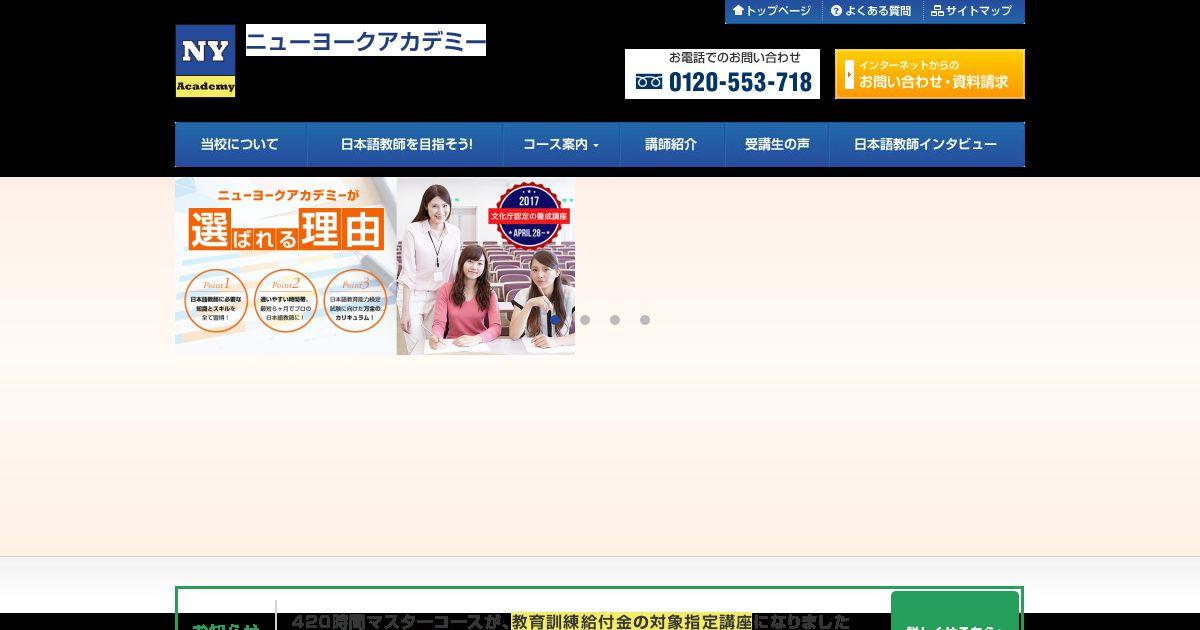This screenshot has height=630, width=1200.
Task: Click the phone number 0120-553-718 banner
Action: (x=722, y=74)
